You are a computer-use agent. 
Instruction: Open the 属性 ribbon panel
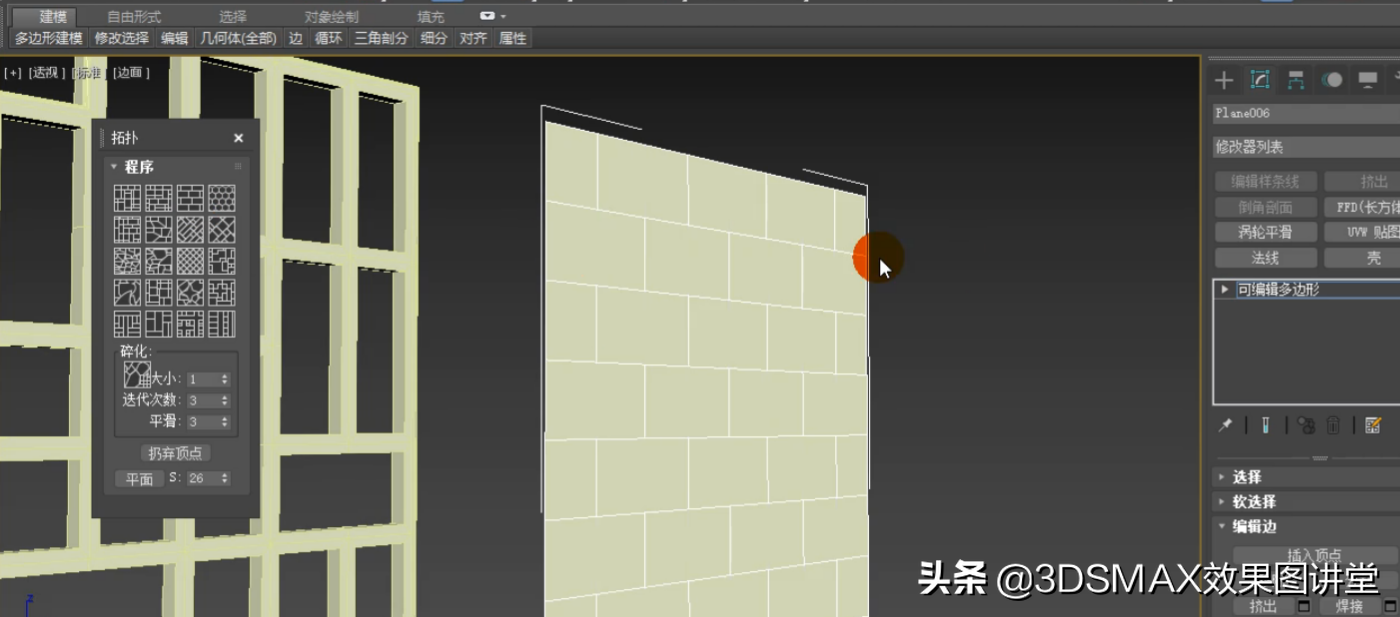pyautogui.click(x=513, y=38)
